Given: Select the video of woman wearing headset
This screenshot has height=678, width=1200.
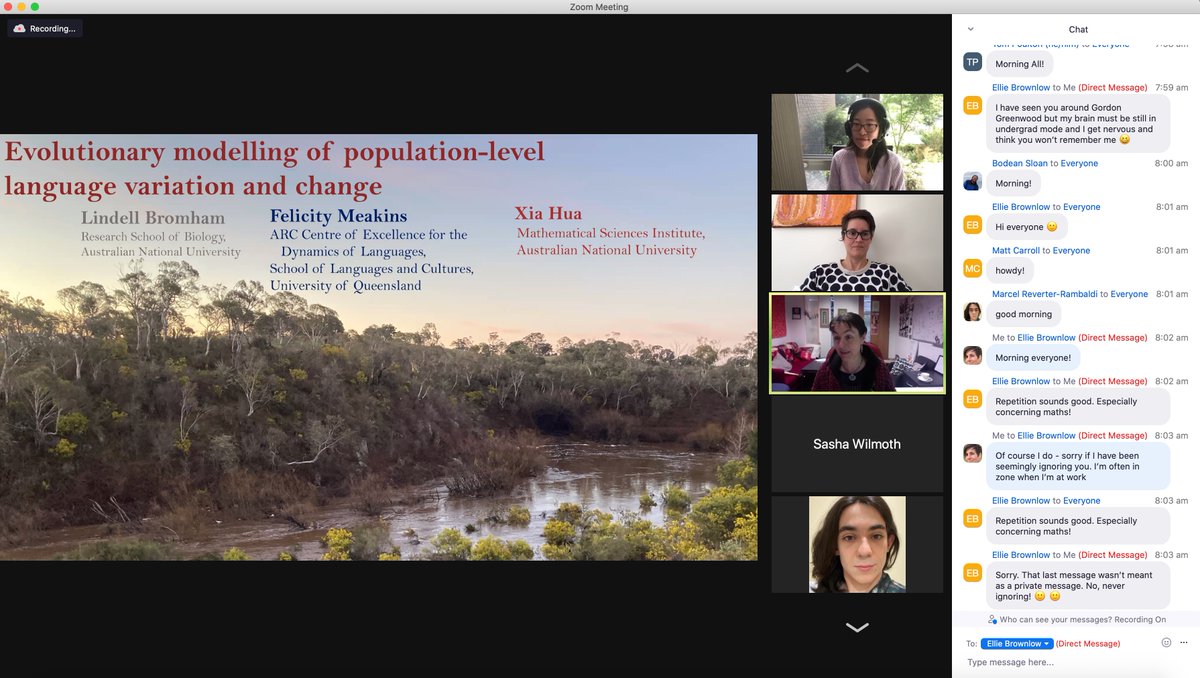Looking at the screenshot, I should (x=857, y=142).
